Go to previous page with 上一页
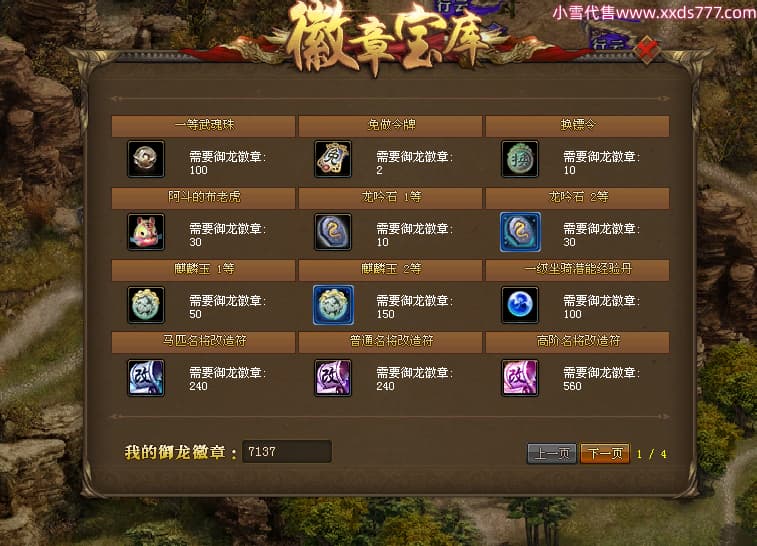Viewport: 757px width, 546px height. [552, 454]
